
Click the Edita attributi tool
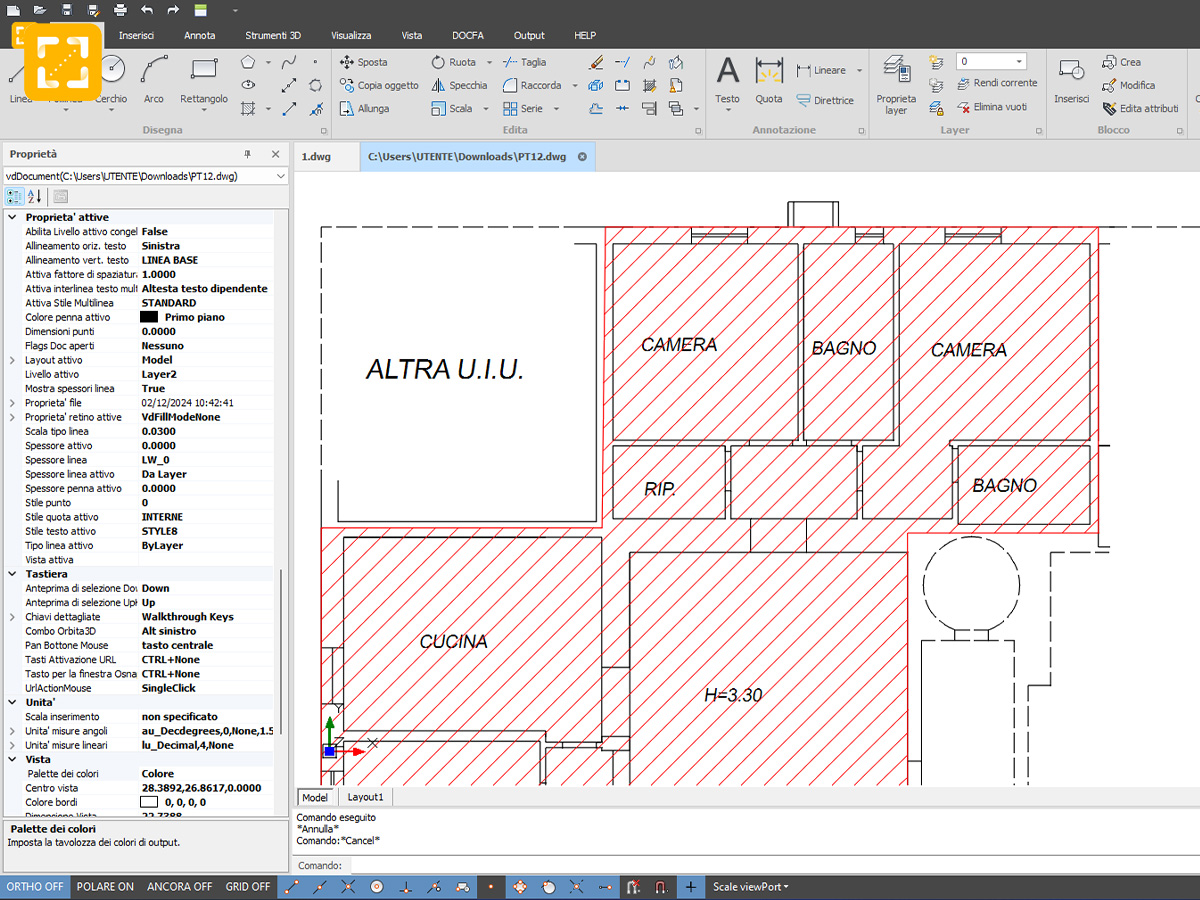coord(1141,109)
